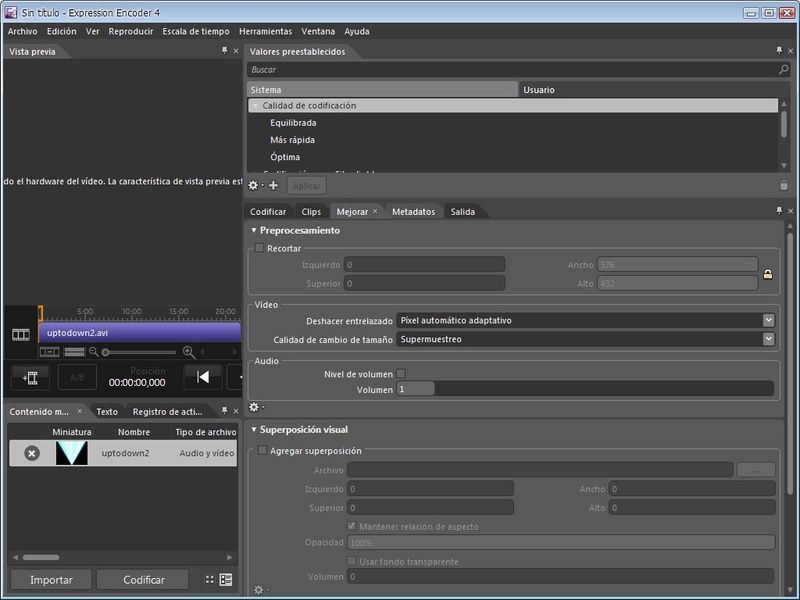Viewport: 800px width, 600px height.
Task: Click the Codificar button at bottom
Action: click(x=144, y=580)
